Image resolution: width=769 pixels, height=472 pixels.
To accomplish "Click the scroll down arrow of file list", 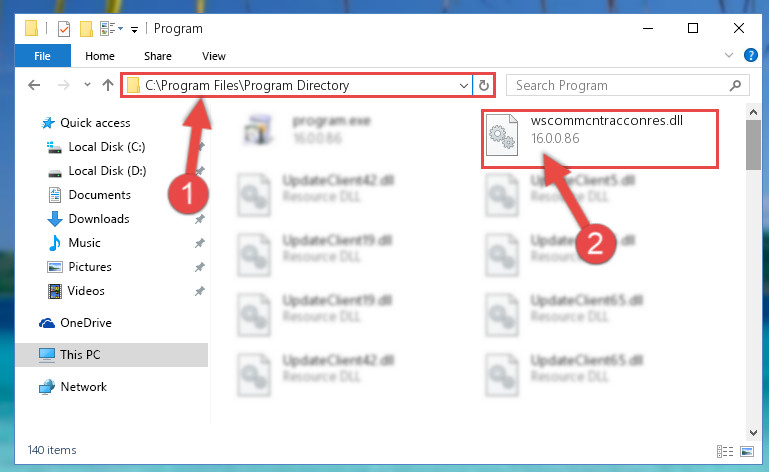I will [753, 432].
